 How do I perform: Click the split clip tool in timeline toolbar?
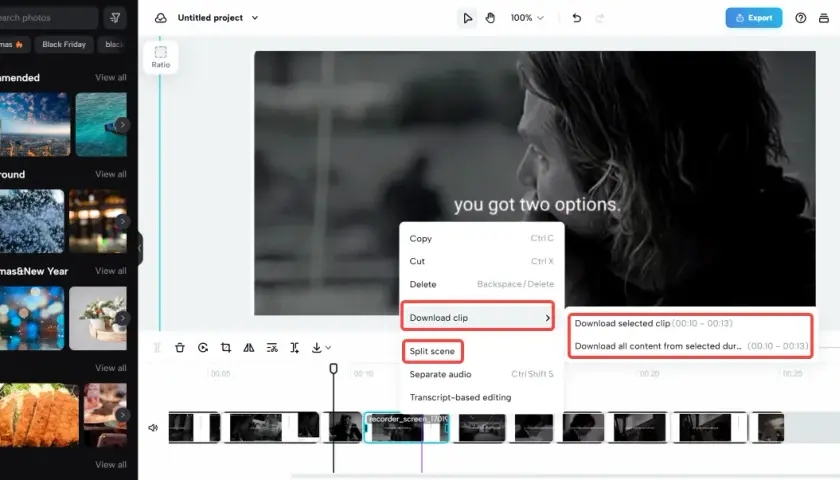tap(157, 348)
